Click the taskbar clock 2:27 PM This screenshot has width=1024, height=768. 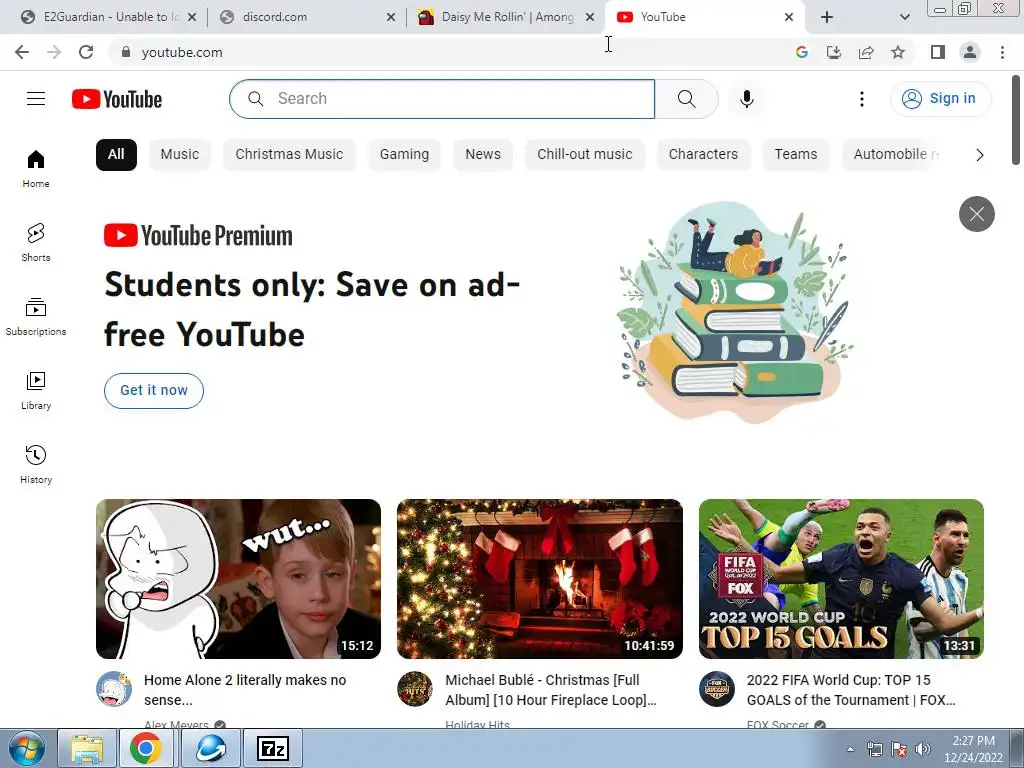click(973, 749)
